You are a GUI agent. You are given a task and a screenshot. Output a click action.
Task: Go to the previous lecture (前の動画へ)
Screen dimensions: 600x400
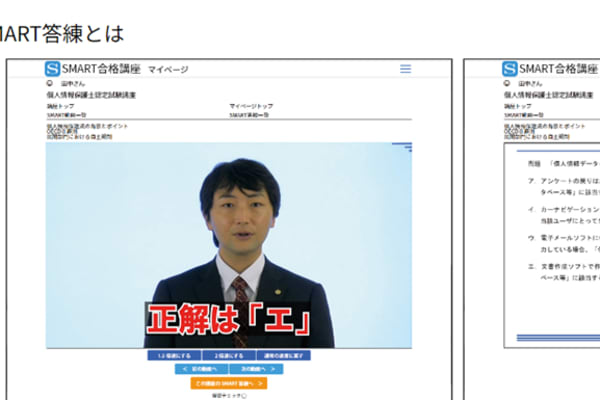click(x=201, y=368)
